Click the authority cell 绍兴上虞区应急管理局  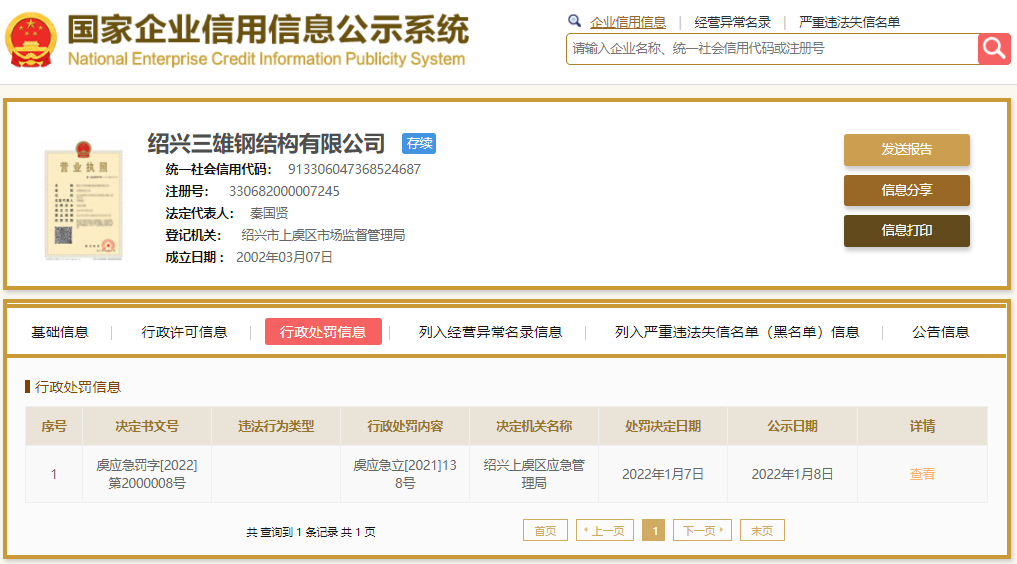point(534,474)
